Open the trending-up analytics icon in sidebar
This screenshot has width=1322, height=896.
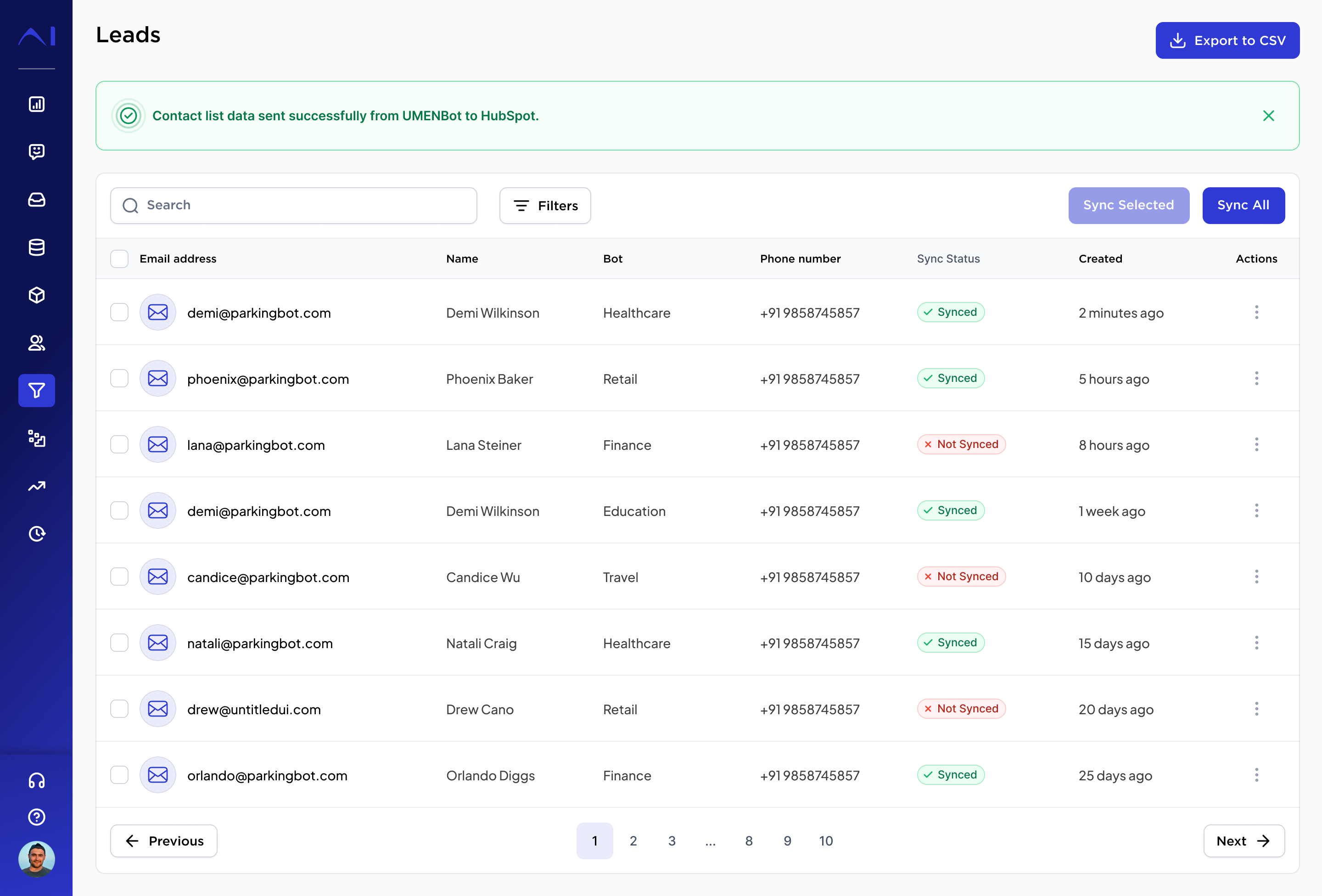point(36,486)
